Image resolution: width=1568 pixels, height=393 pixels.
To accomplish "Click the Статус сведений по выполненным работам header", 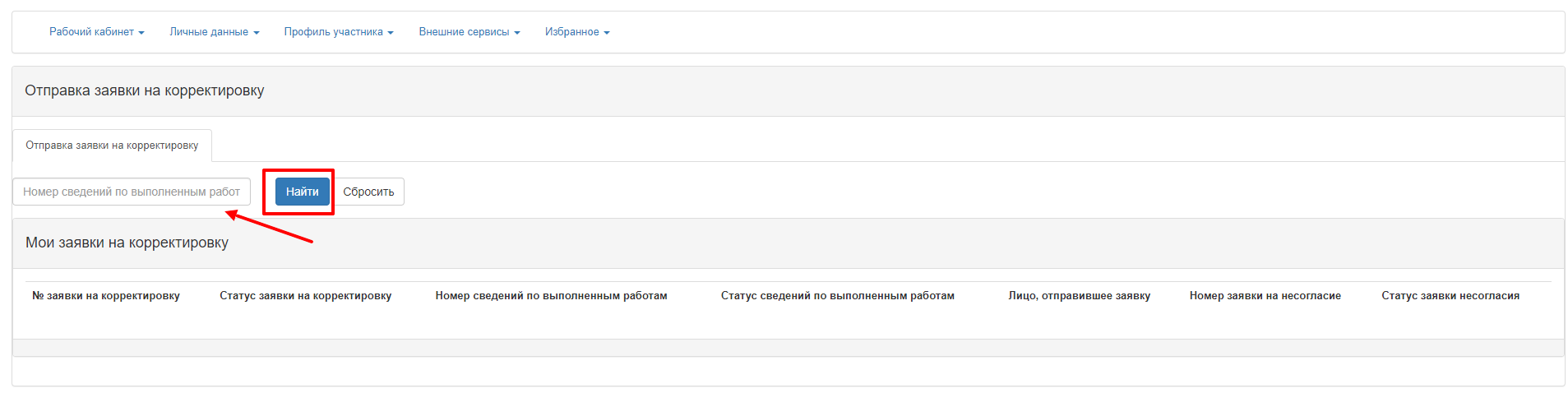I will (838, 296).
